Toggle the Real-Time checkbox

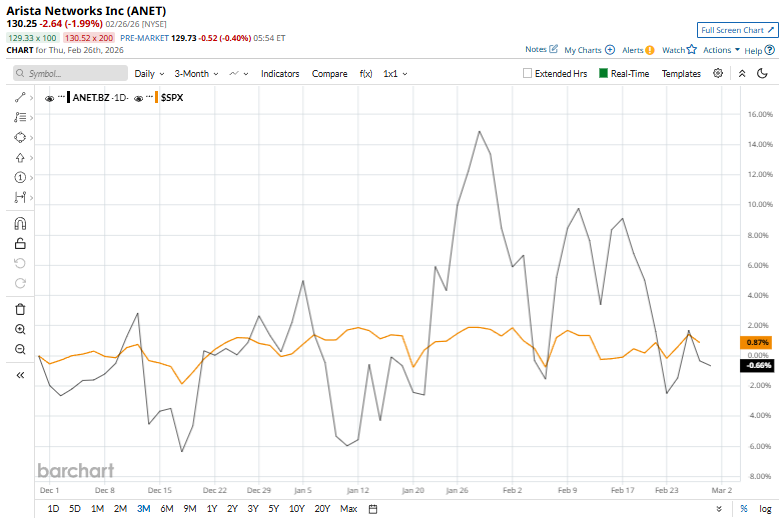603,73
